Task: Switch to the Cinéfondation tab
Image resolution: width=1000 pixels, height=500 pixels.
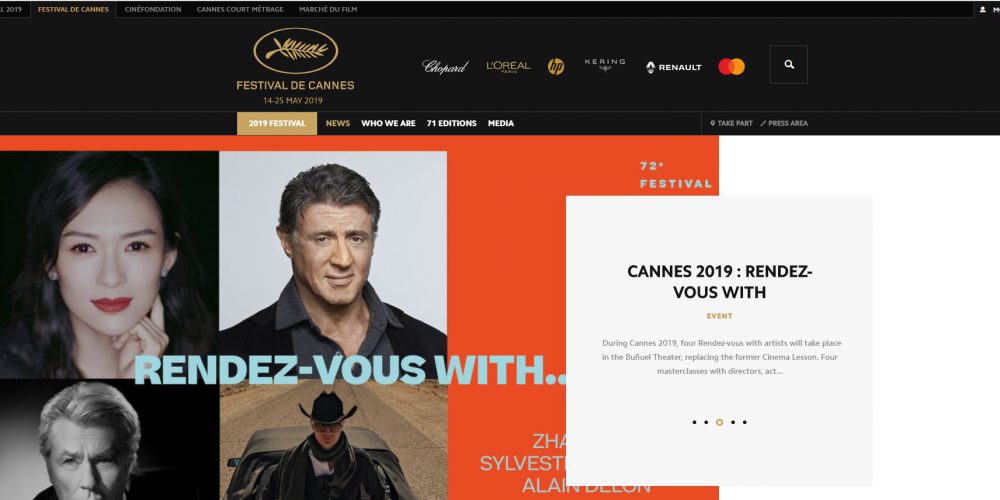Action: [x=153, y=10]
